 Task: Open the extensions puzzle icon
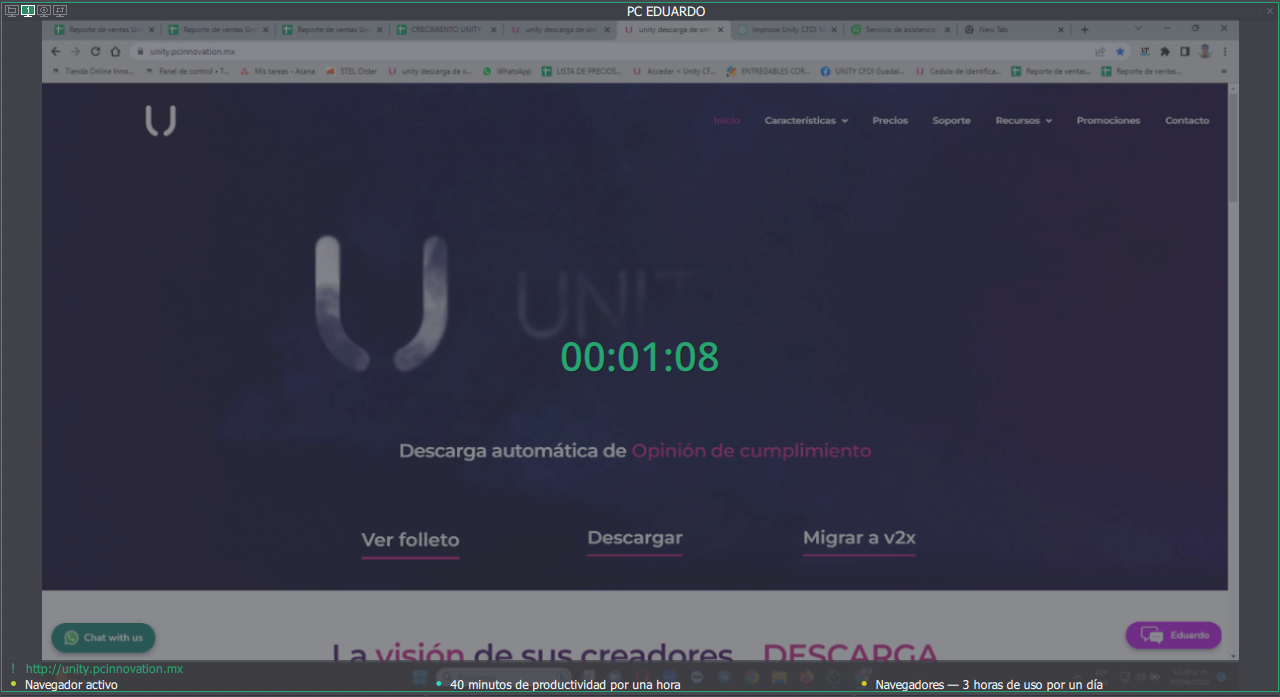point(1165,51)
